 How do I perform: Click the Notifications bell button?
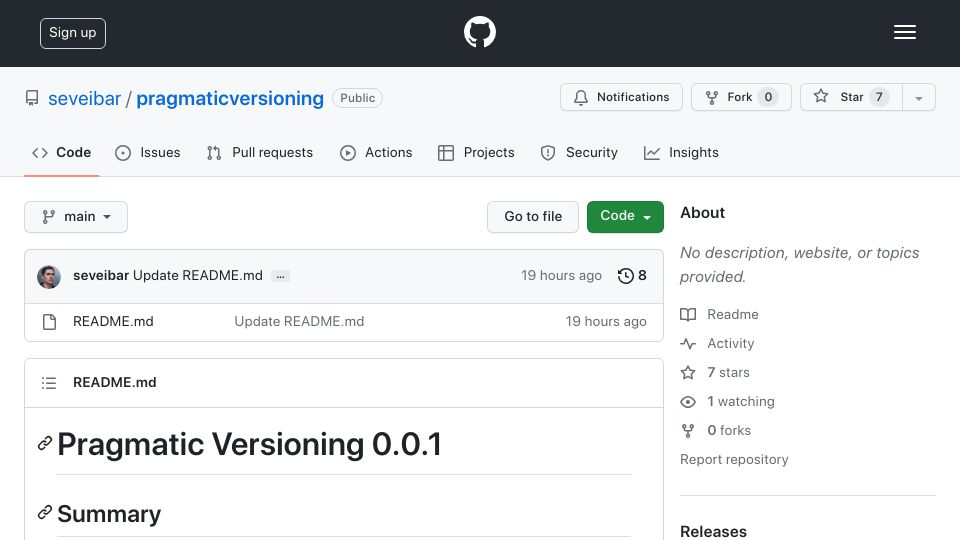[621, 97]
